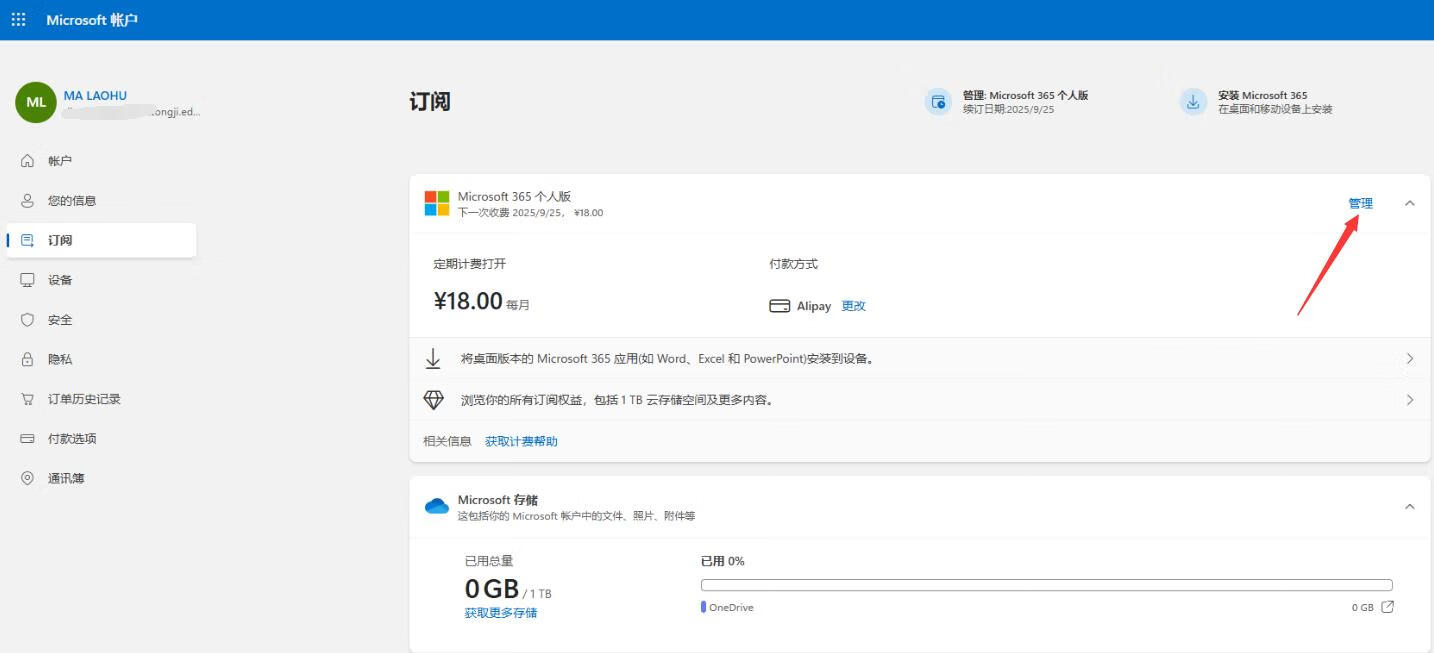Click the desktop apps download arrow icon
Viewport: 1434px width, 653px height.
[x=433, y=358]
